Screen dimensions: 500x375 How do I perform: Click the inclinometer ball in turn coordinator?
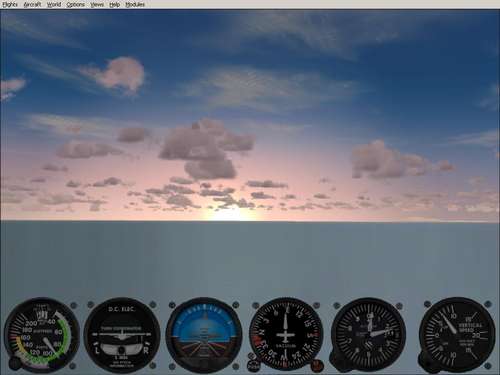(121, 350)
